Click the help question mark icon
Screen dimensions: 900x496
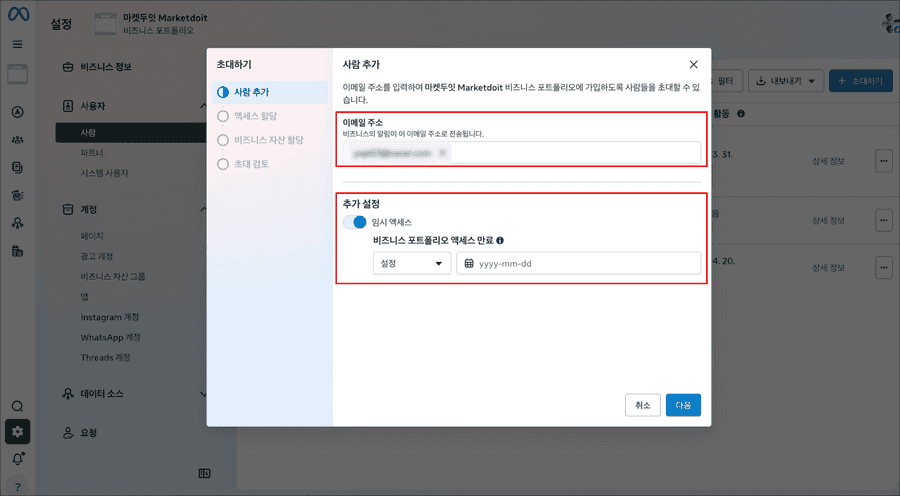[x=18, y=487]
